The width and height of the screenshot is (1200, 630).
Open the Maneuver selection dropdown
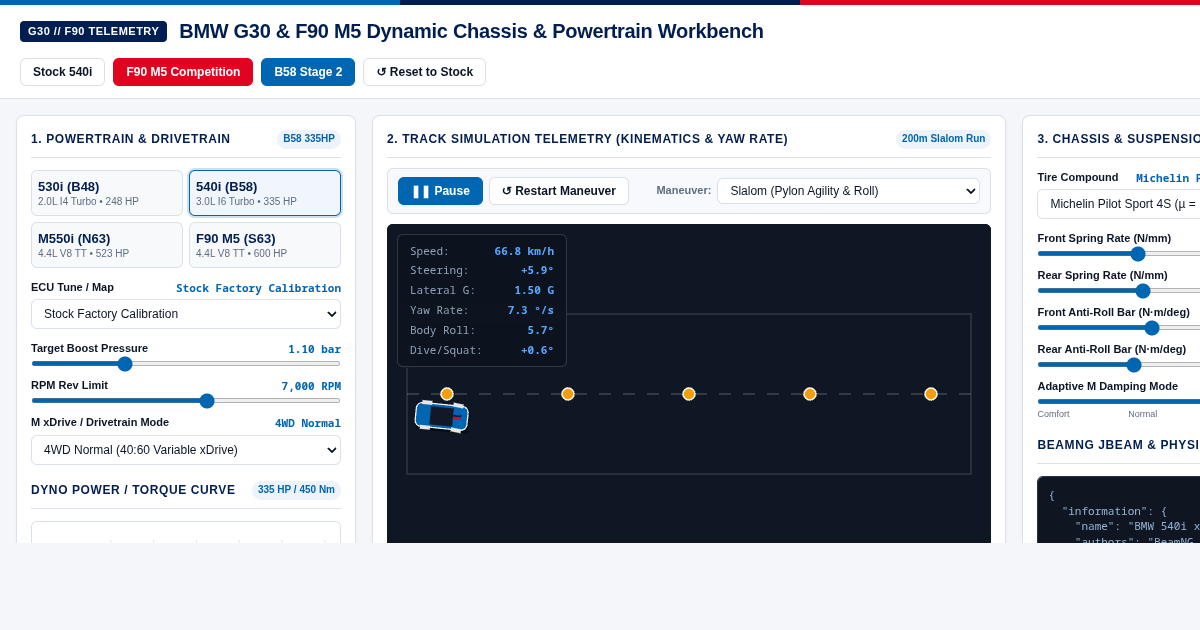coord(848,191)
